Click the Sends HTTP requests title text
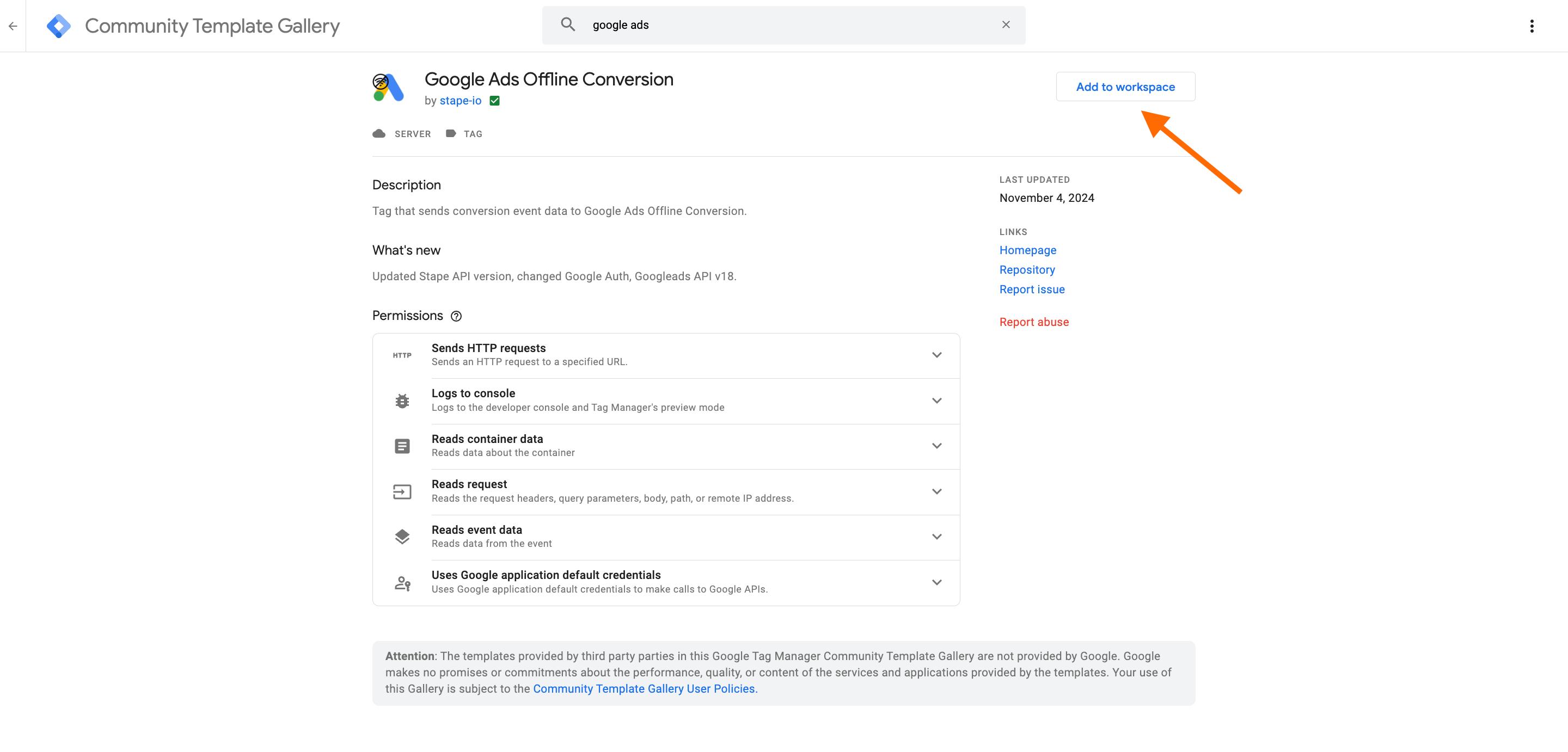Viewport: 1568px width, 752px height. (x=488, y=348)
